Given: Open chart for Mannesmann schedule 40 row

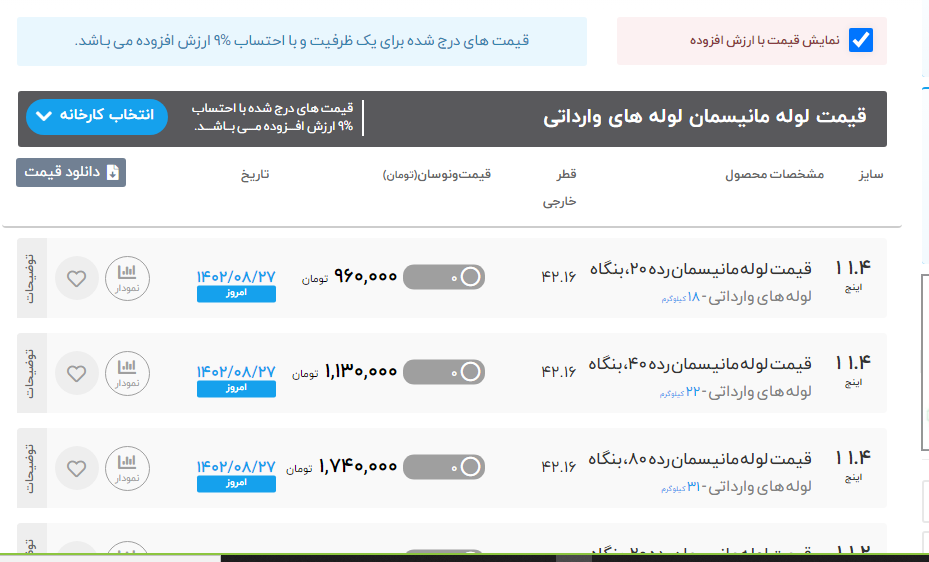Looking at the screenshot, I should pyautogui.click(x=127, y=373).
